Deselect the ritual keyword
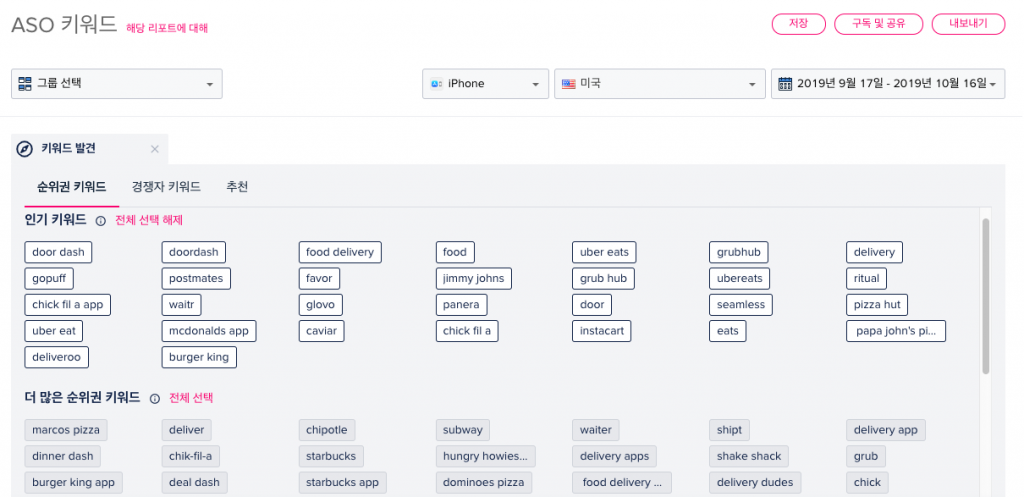 point(867,278)
